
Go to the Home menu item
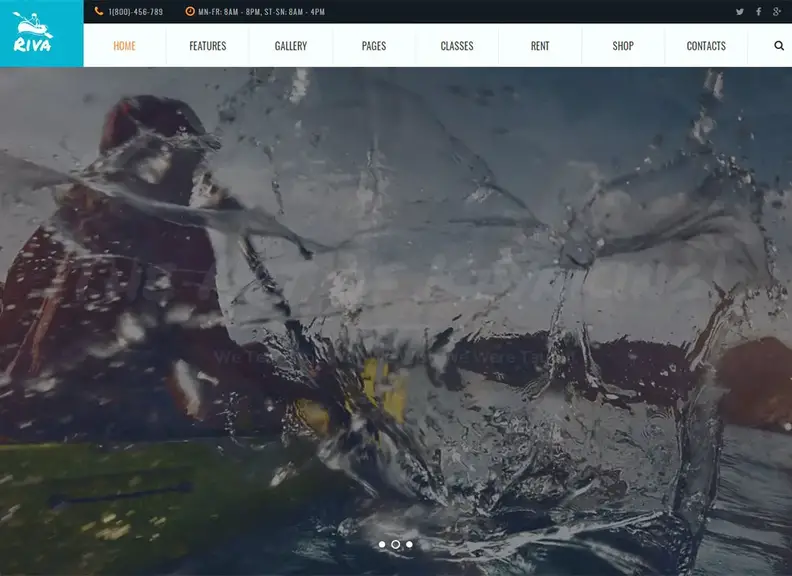pyautogui.click(x=125, y=46)
